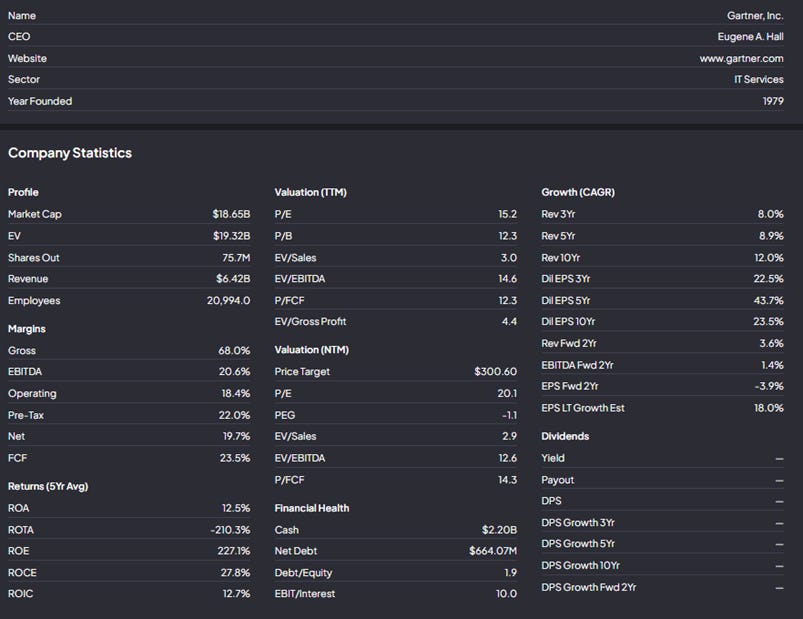The image size is (803, 619).
Task: Select the NTM P/FCF value 14.3
Action: 508,480
